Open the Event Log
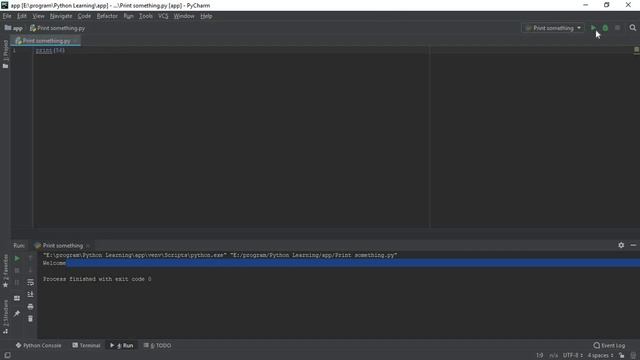This screenshot has height=360, width=640. click(609, 345)
